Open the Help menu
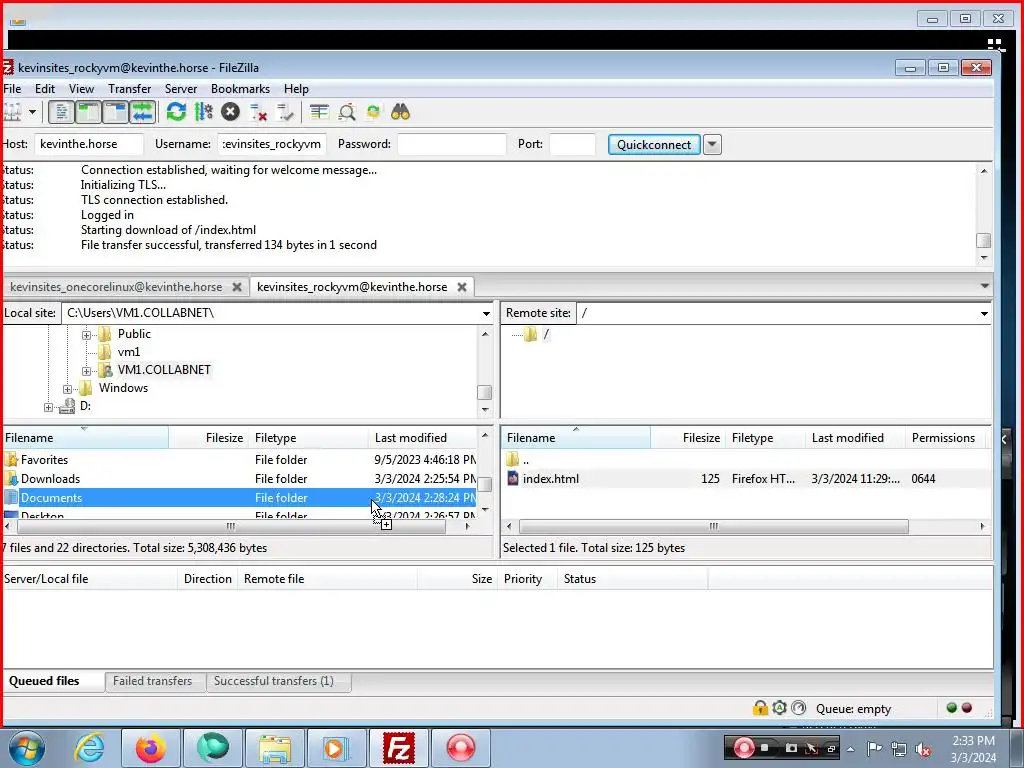The height and width of the screenshot is (768, 1024). click(296, 89)
